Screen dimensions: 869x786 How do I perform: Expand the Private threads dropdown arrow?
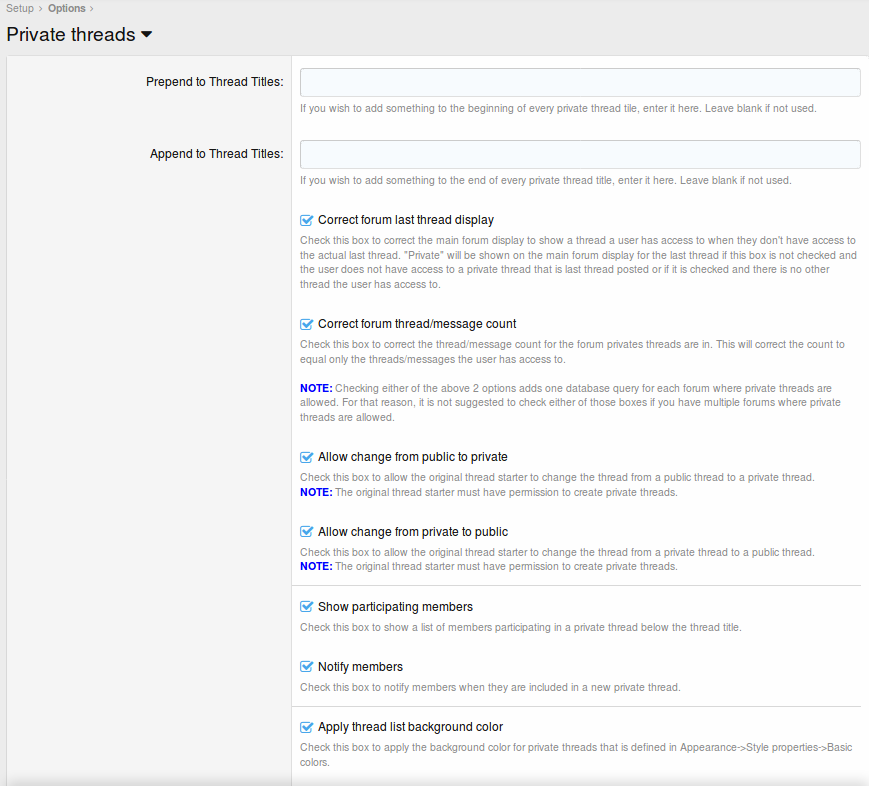pyautogui.click(x=147, y=35)
